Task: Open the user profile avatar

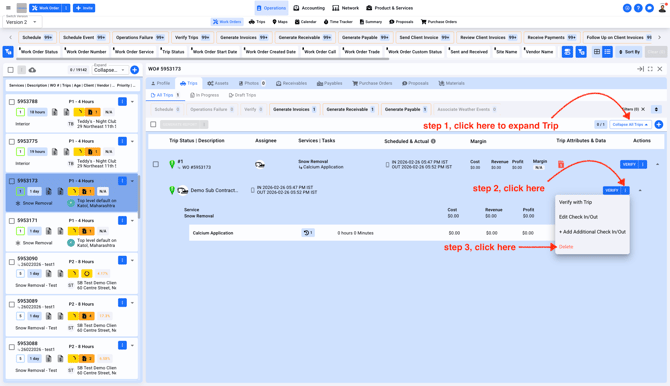Action: (662, 8)
